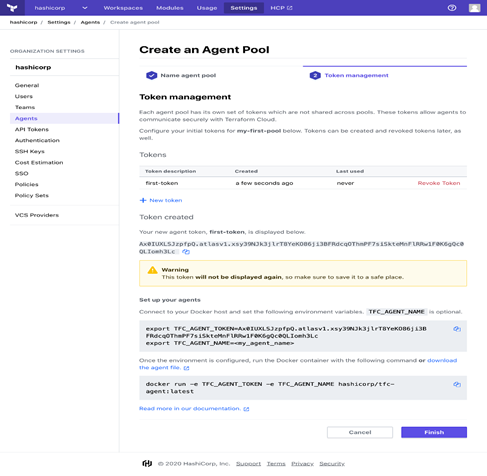Open the HCP external link

click(x=281, y=8)
